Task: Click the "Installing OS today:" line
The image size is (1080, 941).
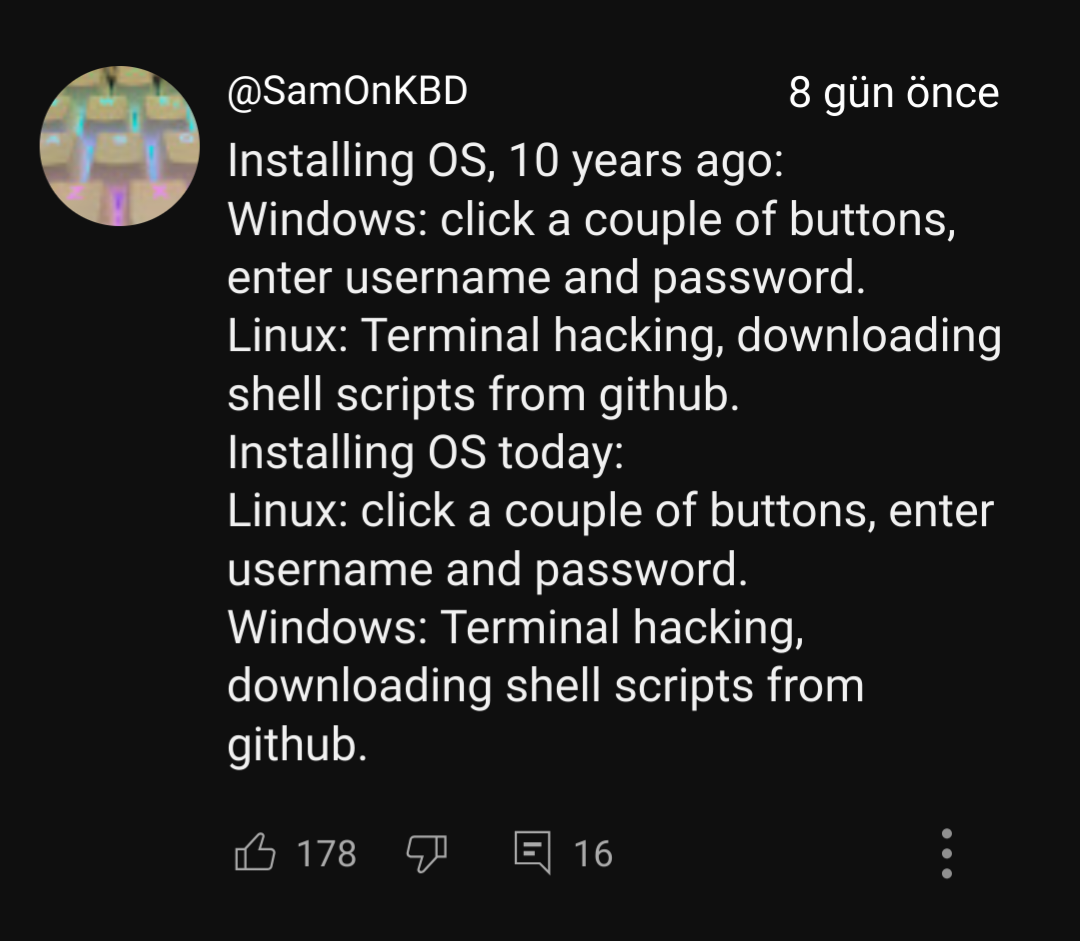Action: pyautogui.click(x=425, y=452)
